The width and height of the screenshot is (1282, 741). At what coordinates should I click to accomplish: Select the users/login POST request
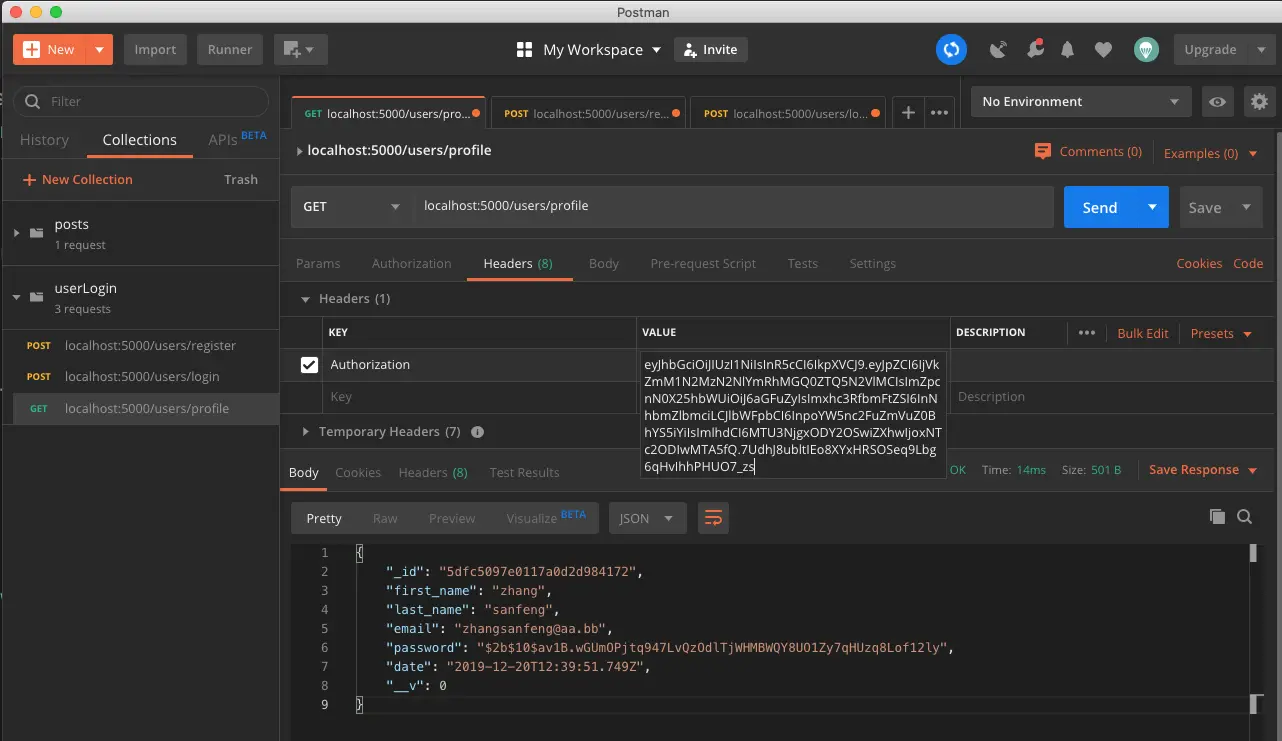point(141,377)
